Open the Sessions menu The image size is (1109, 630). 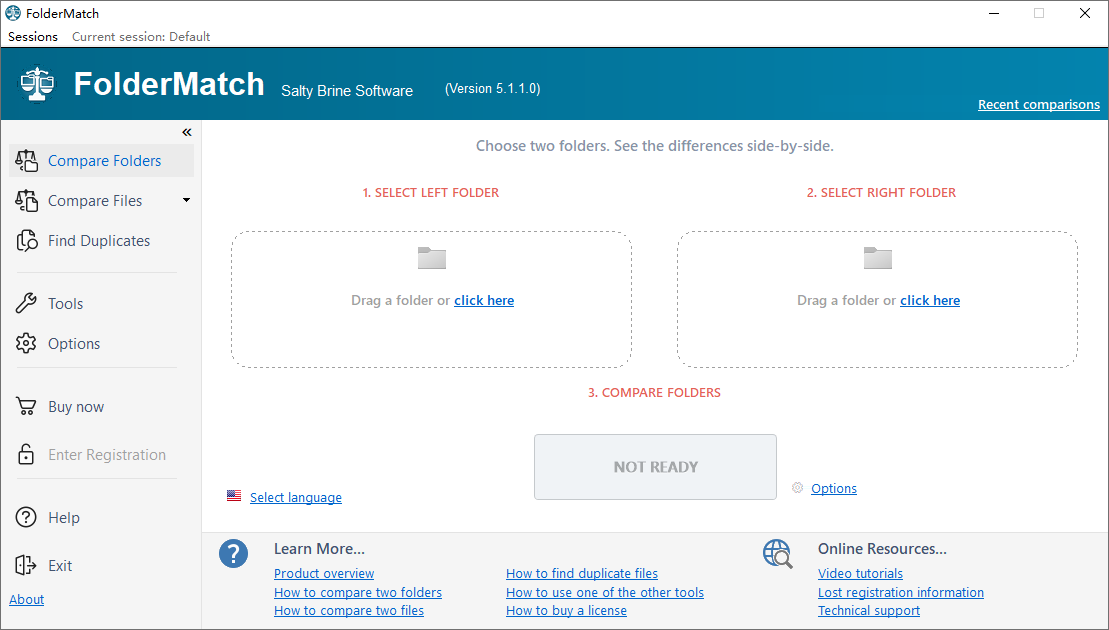pyautogui.click(x=33, y=37)
